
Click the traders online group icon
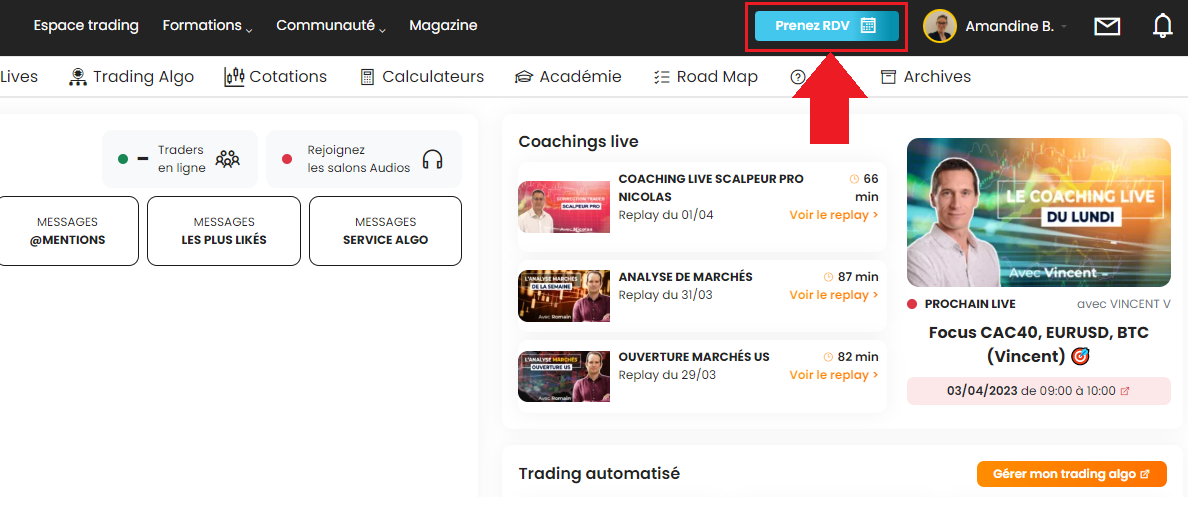pos(228,159)
